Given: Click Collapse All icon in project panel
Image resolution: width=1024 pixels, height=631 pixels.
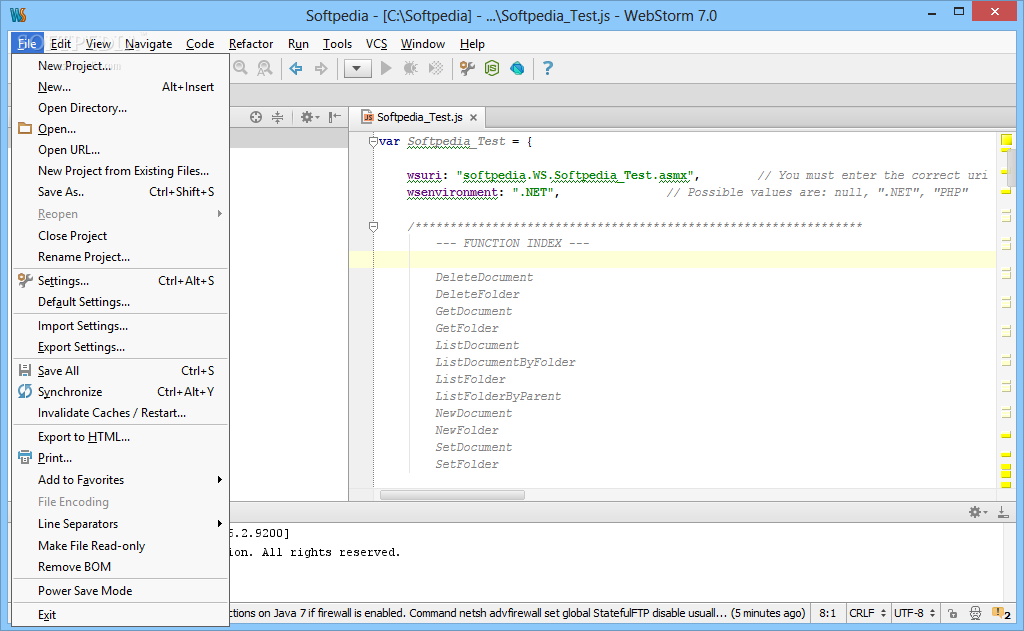Looking at the screenshot, I should tap(278, 117).
